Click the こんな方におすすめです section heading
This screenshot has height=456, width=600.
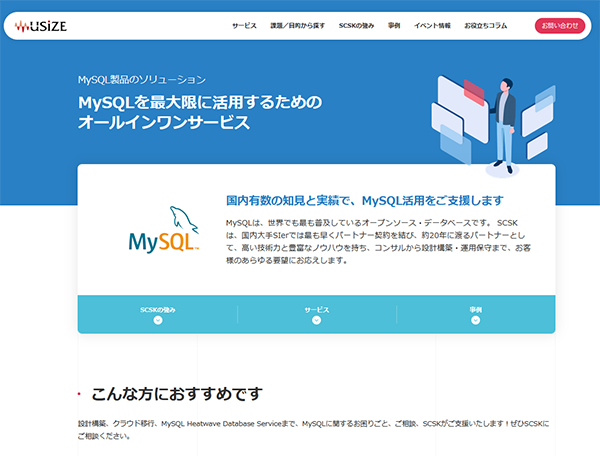(177, 394)
